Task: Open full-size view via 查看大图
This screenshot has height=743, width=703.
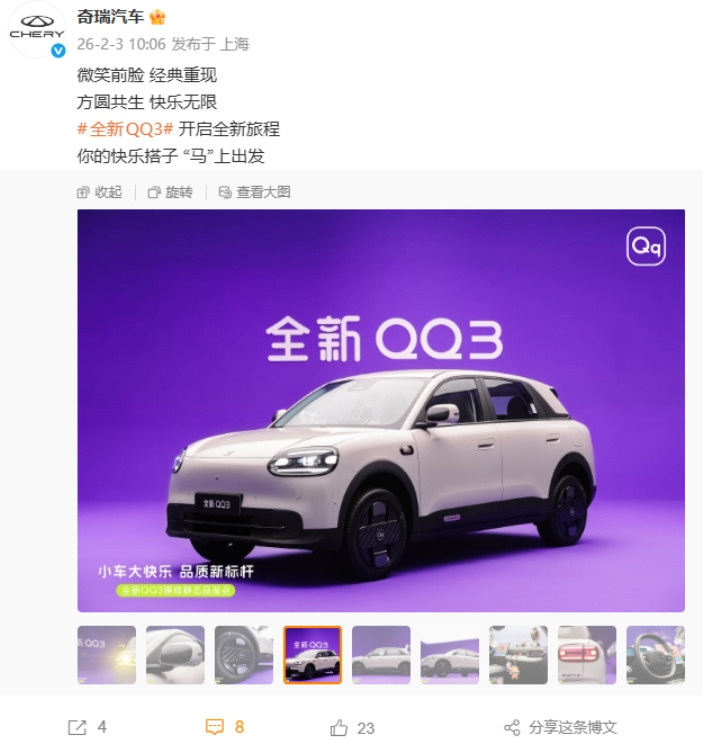Action: 254,192
